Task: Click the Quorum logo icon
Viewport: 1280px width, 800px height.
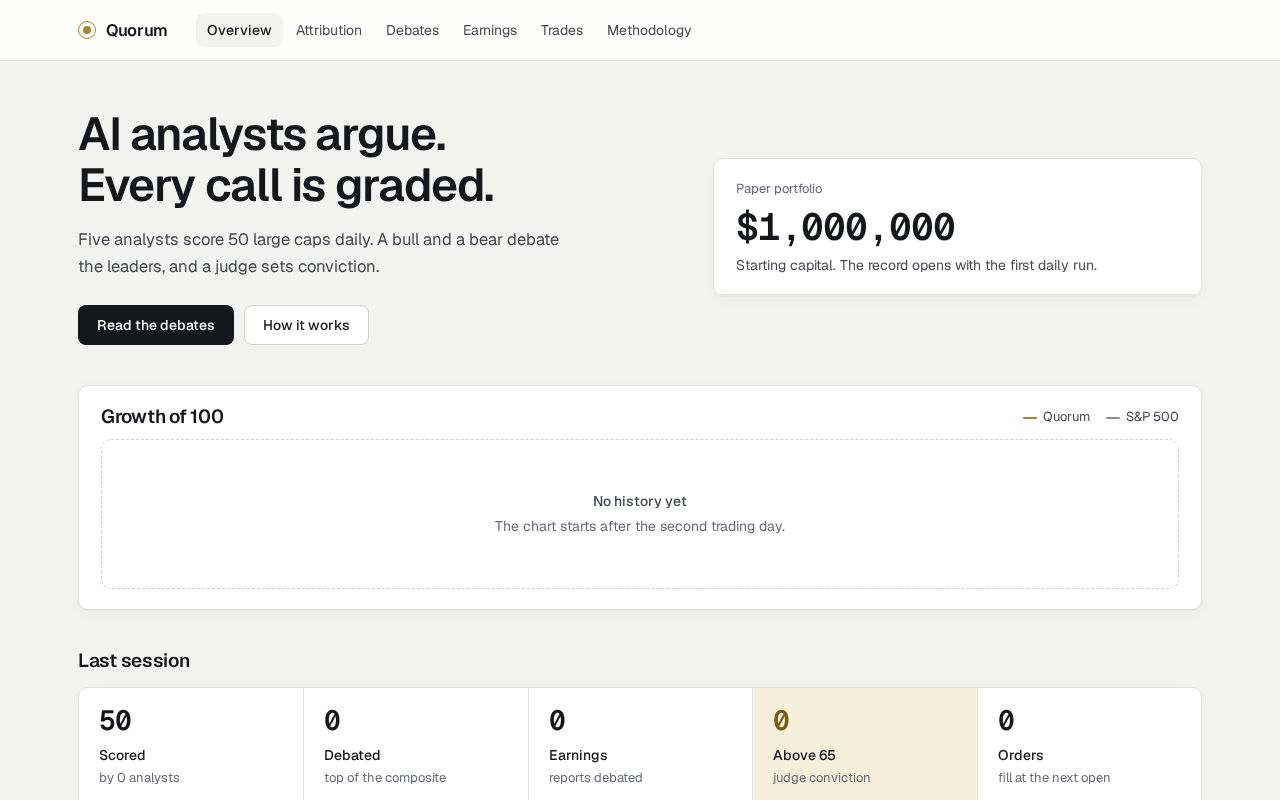Action: pyautogui.click(x=87, y=30)
